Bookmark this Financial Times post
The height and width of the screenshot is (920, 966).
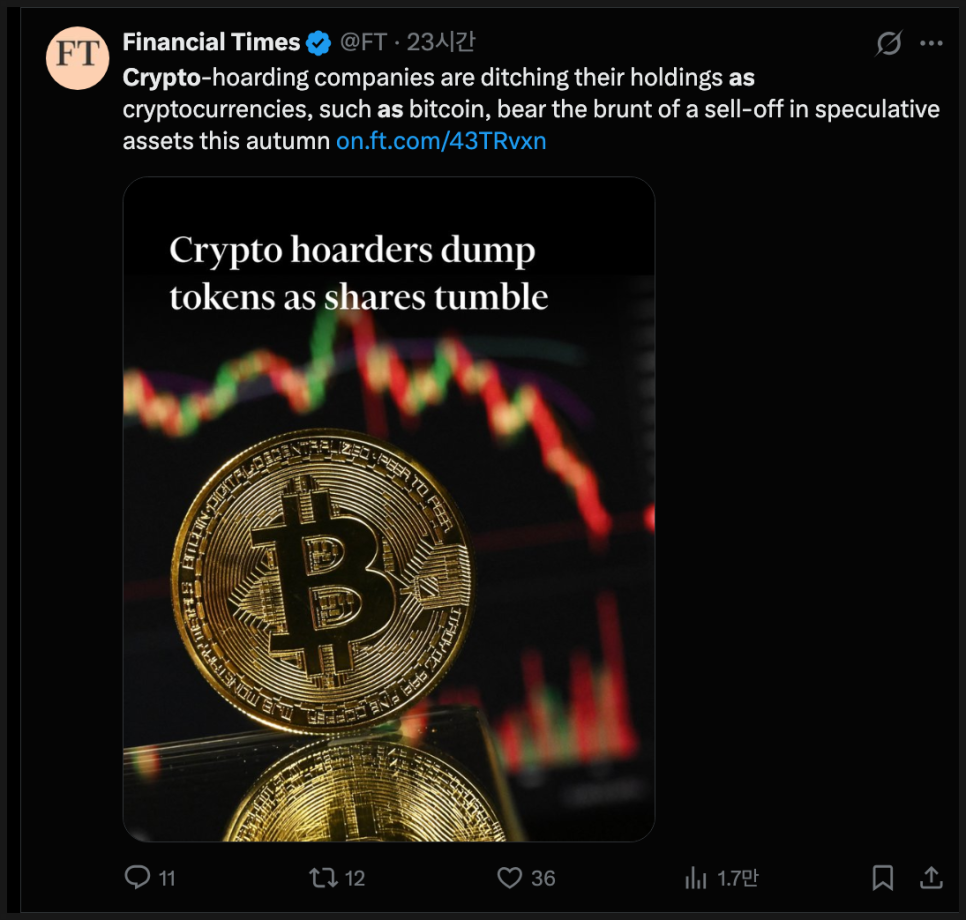coord(883,877)
